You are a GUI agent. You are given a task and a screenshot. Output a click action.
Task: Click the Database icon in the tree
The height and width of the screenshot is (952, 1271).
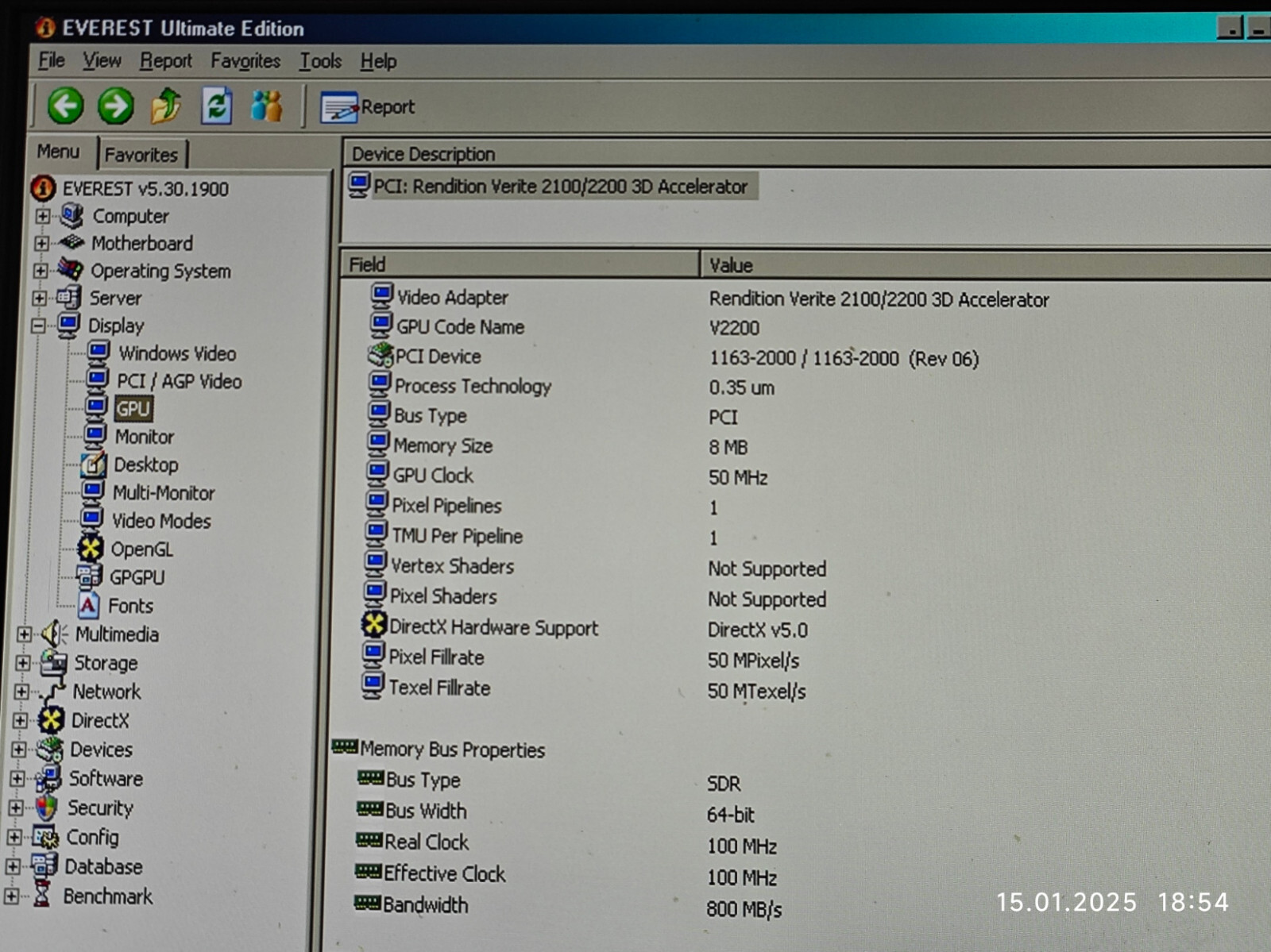click(x=44, y=865)
